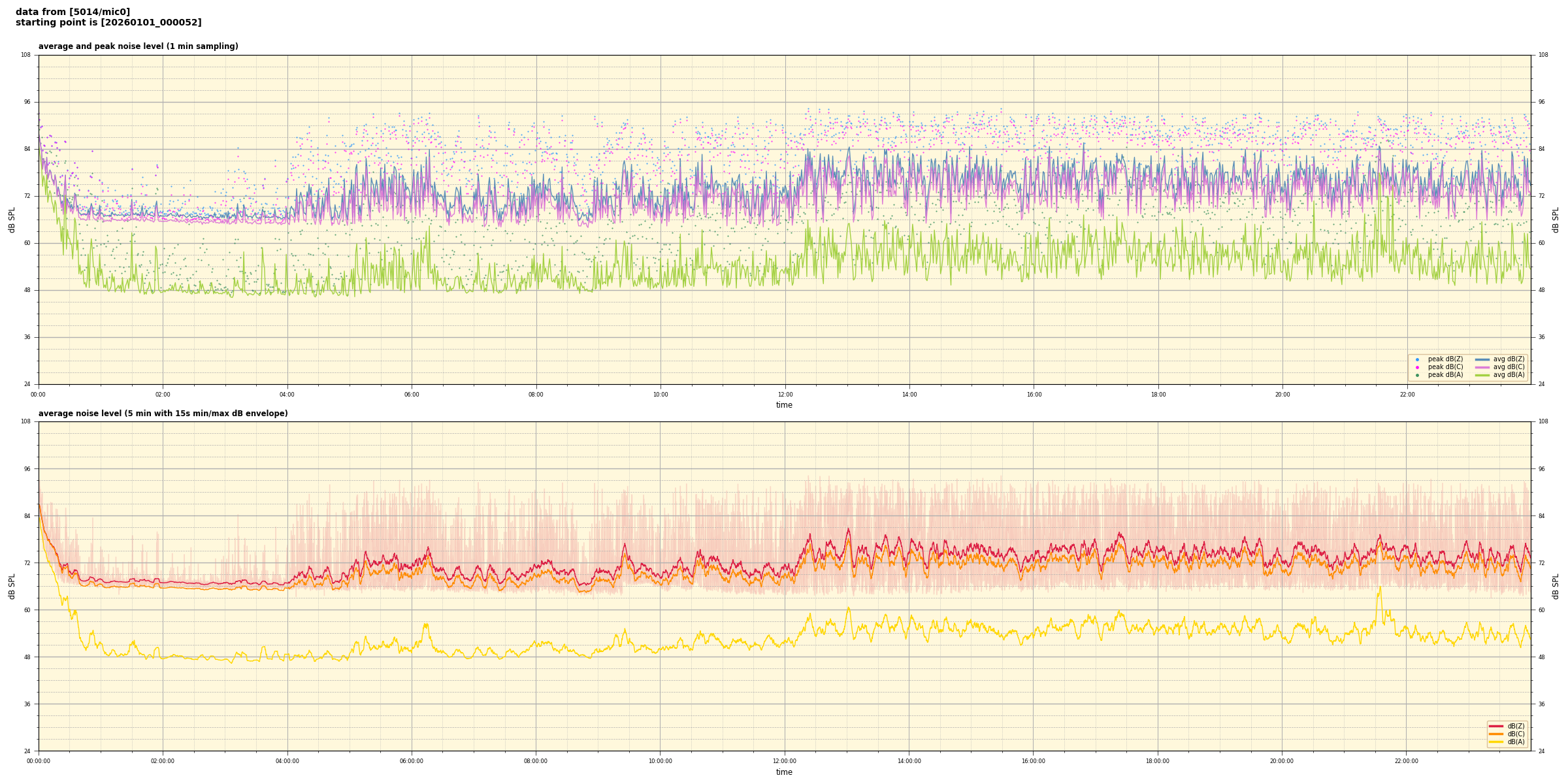Click the green peak dB(A) legend dot
The image size is (1568, 784).
[1417, 375]
